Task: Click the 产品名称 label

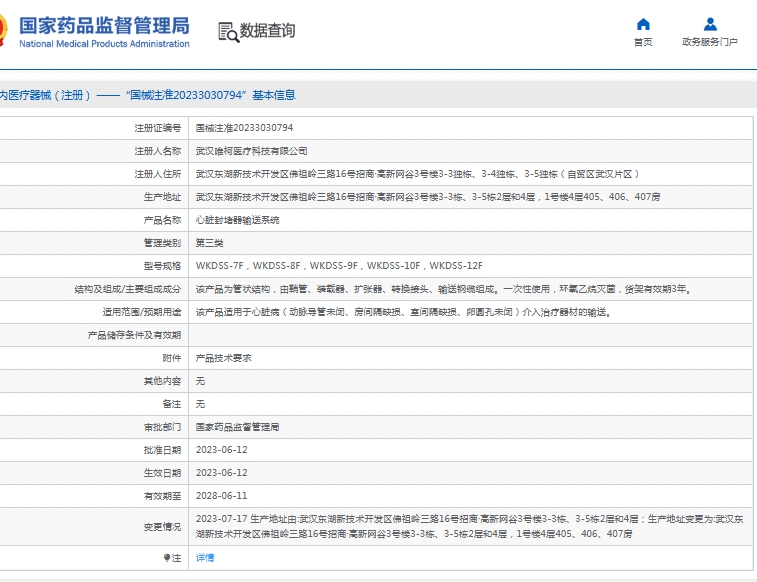Action: coord(162,220)
